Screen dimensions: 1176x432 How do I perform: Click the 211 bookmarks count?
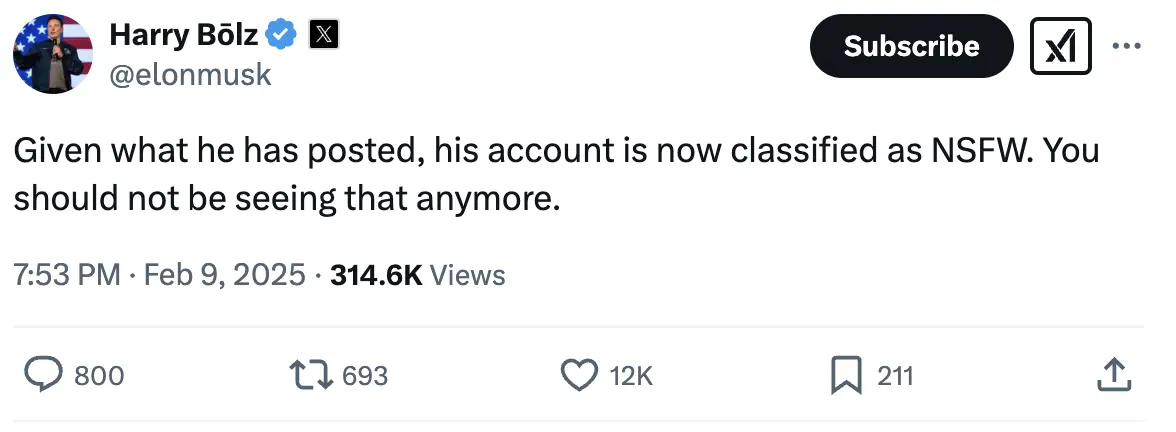[x=895, y=376]
